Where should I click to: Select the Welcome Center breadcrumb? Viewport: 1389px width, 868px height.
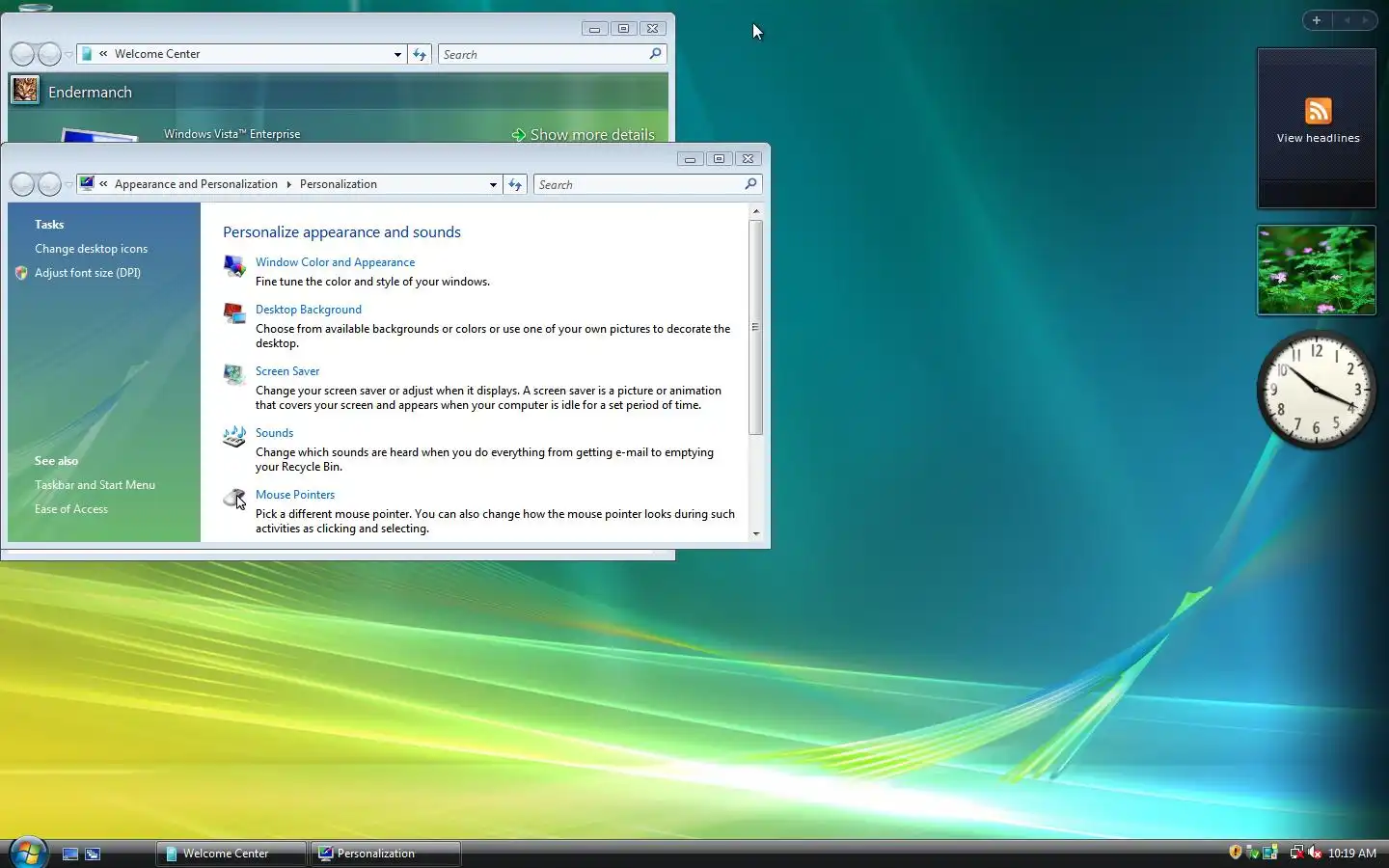tap(157, 54)
